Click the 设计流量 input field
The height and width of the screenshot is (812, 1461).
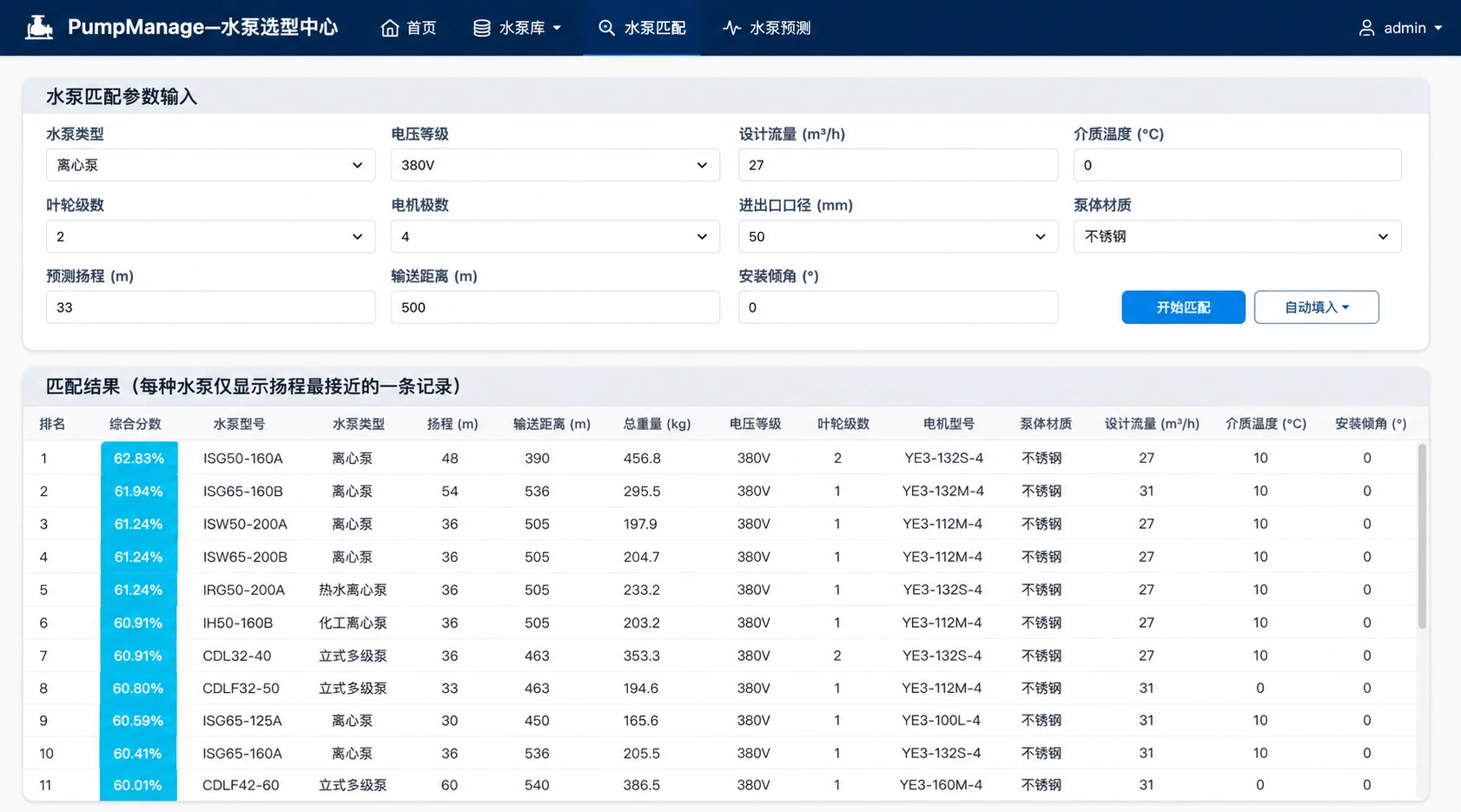(898, 165)
